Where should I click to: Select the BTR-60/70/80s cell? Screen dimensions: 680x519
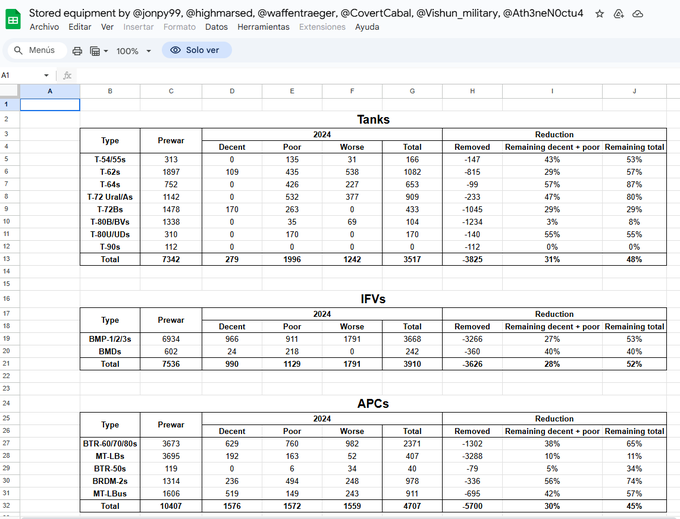(x=110, y=444)
